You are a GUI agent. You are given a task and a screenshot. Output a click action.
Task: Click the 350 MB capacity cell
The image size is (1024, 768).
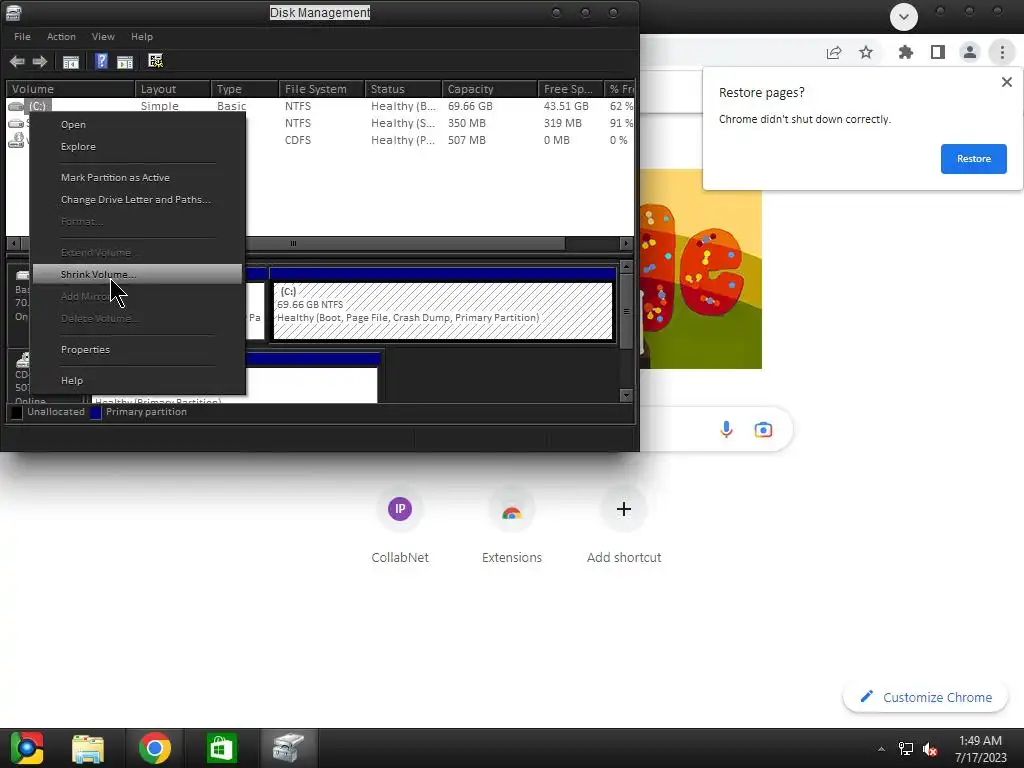pos(466,123)
